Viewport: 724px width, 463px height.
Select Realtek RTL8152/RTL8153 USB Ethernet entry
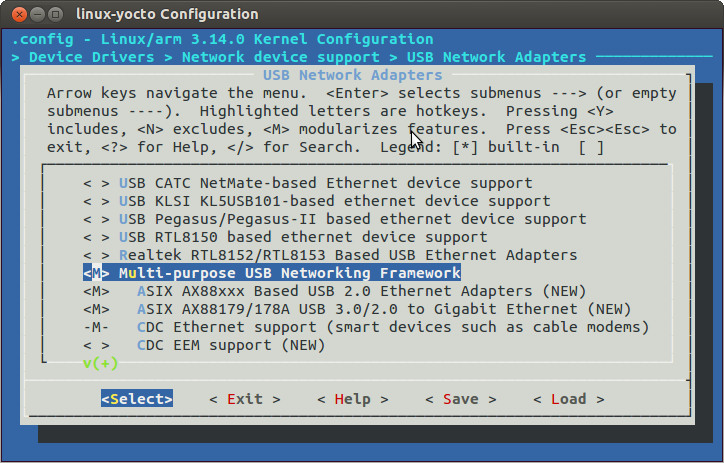pos(330,255)
